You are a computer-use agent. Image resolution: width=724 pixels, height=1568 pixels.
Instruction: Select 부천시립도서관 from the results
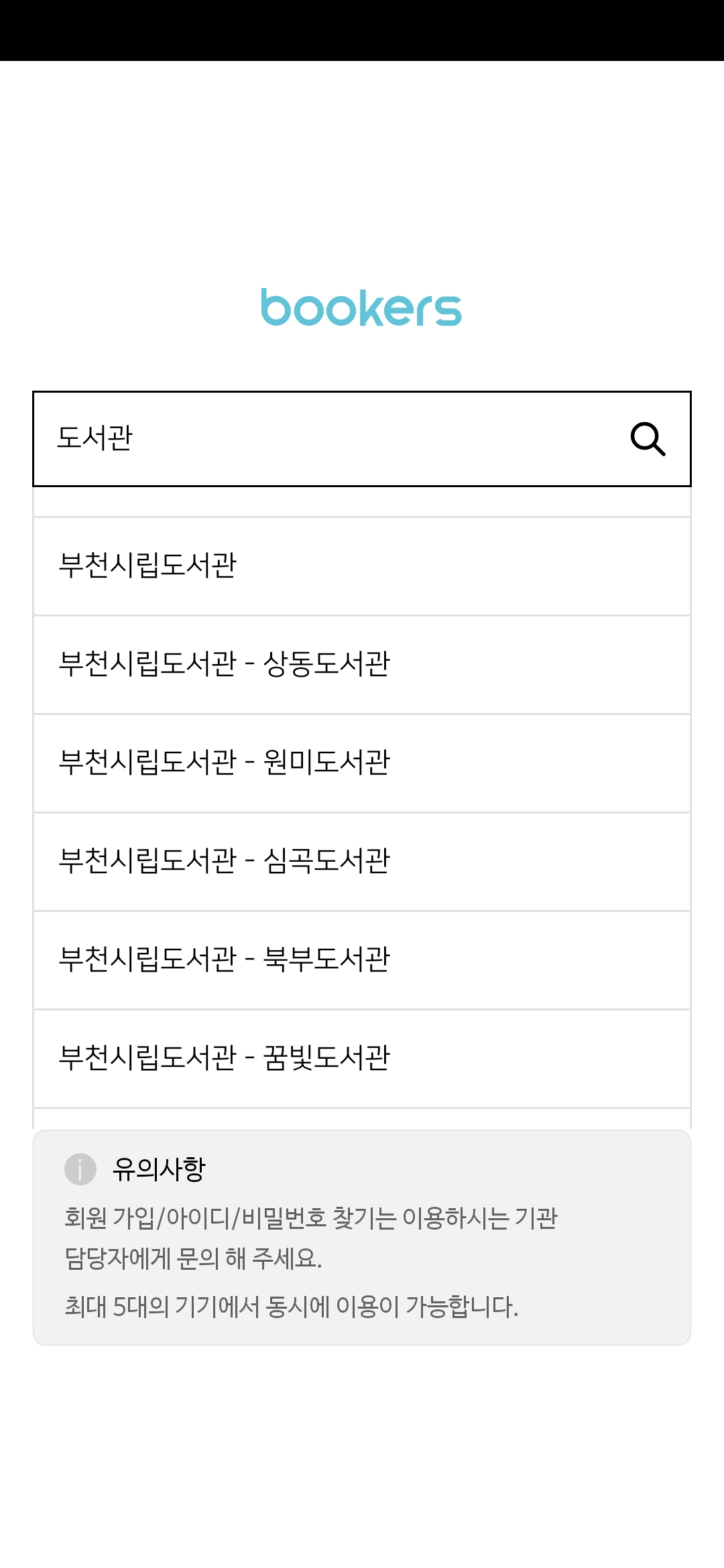(x=362, y=566)
